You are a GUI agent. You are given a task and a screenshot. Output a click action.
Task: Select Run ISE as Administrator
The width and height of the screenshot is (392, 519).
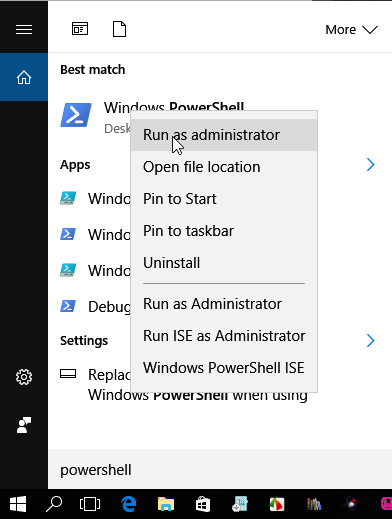(x=224, y=336)
